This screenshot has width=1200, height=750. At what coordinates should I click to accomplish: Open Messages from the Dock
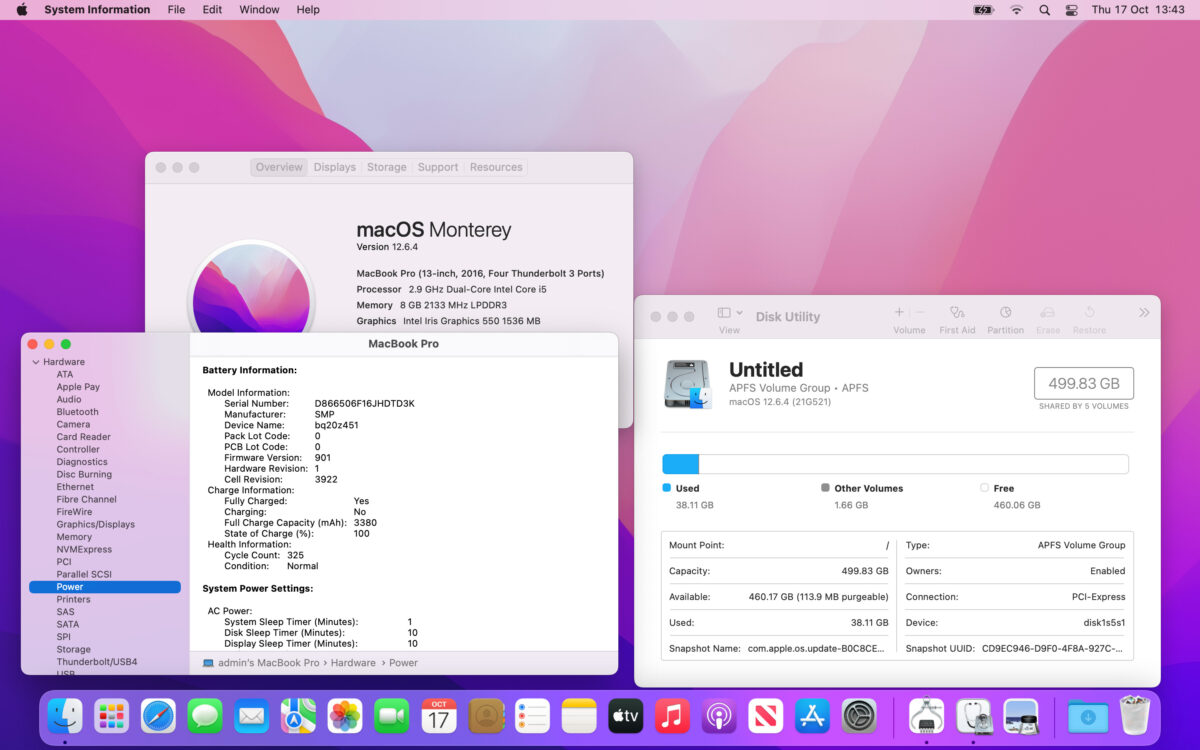coord(205,715)
